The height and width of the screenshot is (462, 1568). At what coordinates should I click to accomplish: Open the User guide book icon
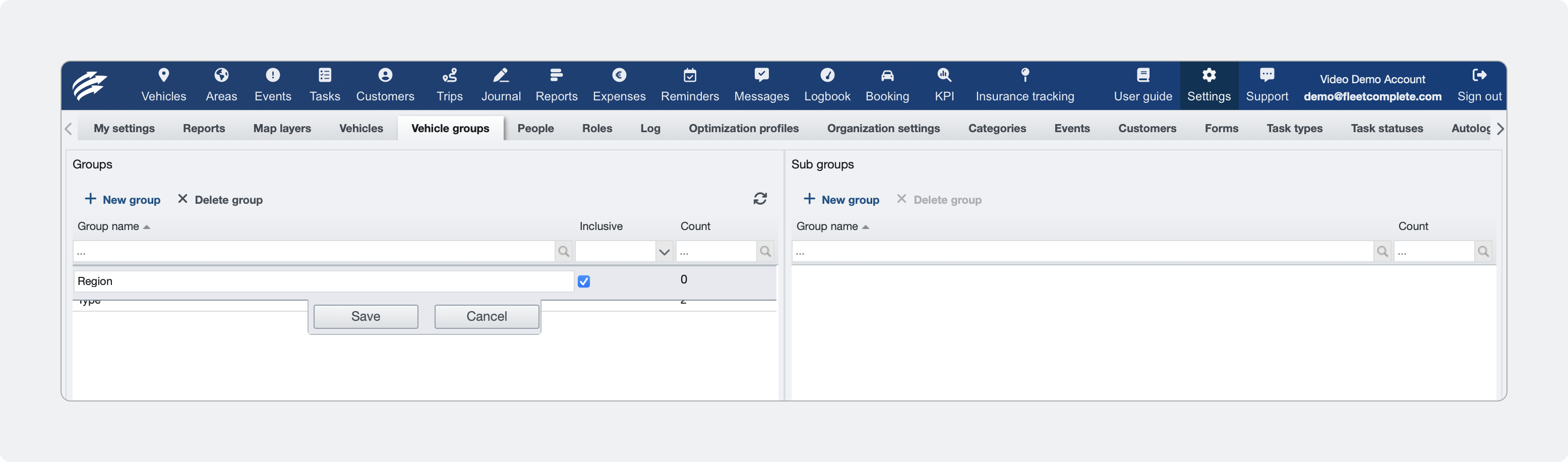point(1142,75)
